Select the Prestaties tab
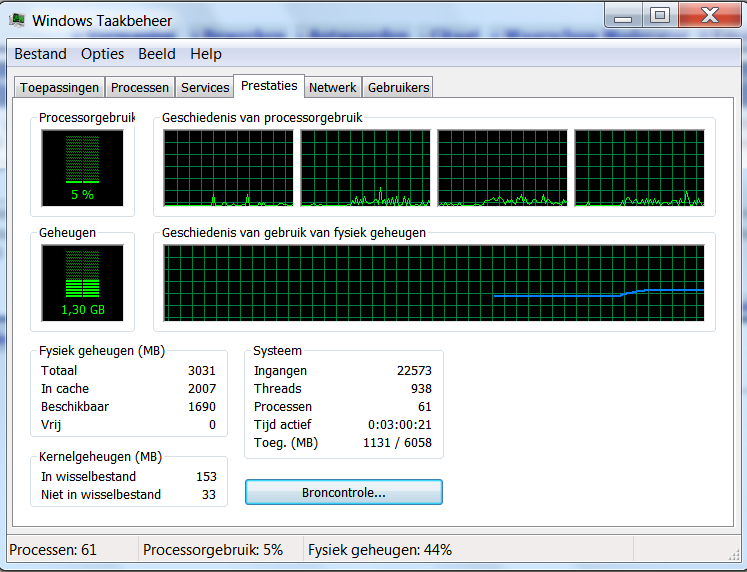The width and height of the screenshot is (747, 572). pos(269,86)
